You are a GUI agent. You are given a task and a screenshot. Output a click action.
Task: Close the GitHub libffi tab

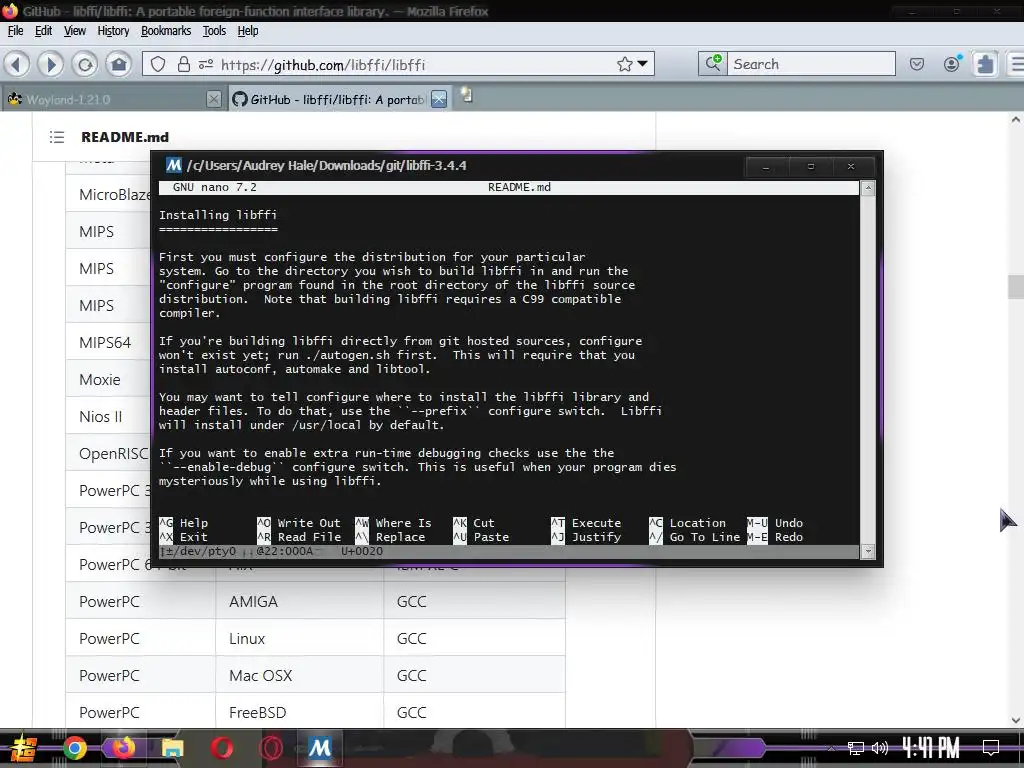[440, 99]
